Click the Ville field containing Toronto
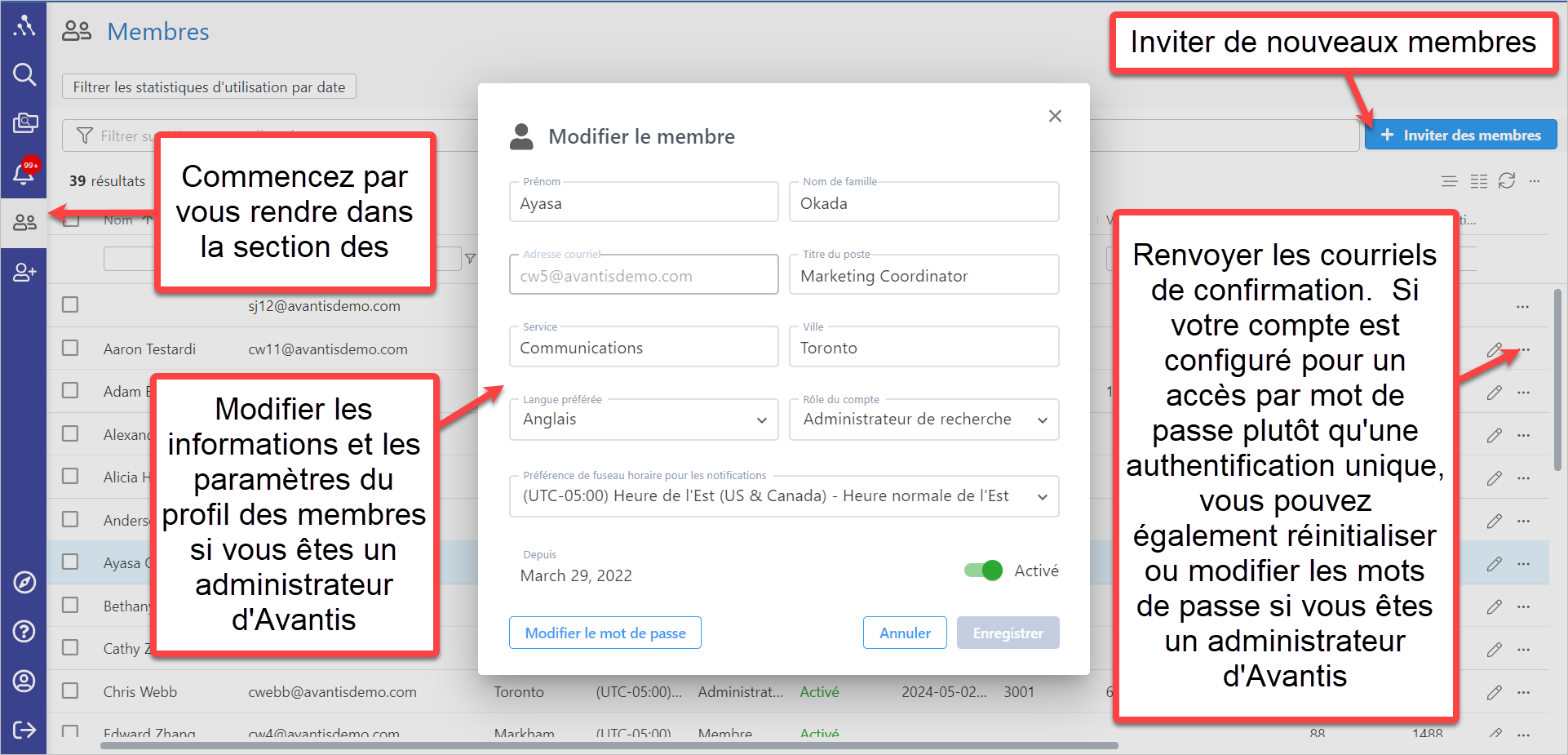This screenshot has width=1568, height=755. [924, 347]
